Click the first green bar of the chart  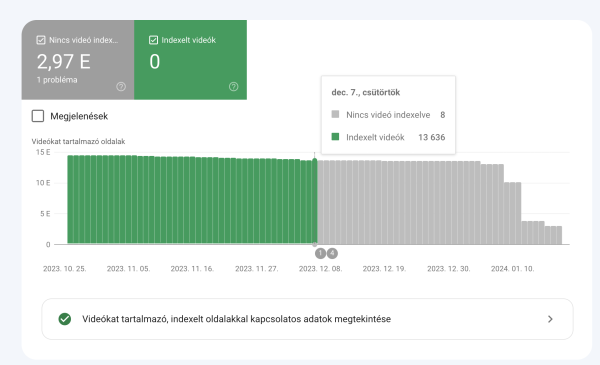pos(70,199)
